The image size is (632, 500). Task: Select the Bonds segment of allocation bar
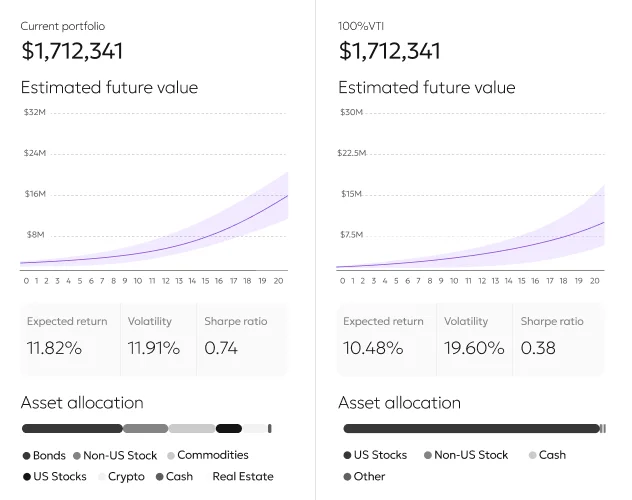72,428
